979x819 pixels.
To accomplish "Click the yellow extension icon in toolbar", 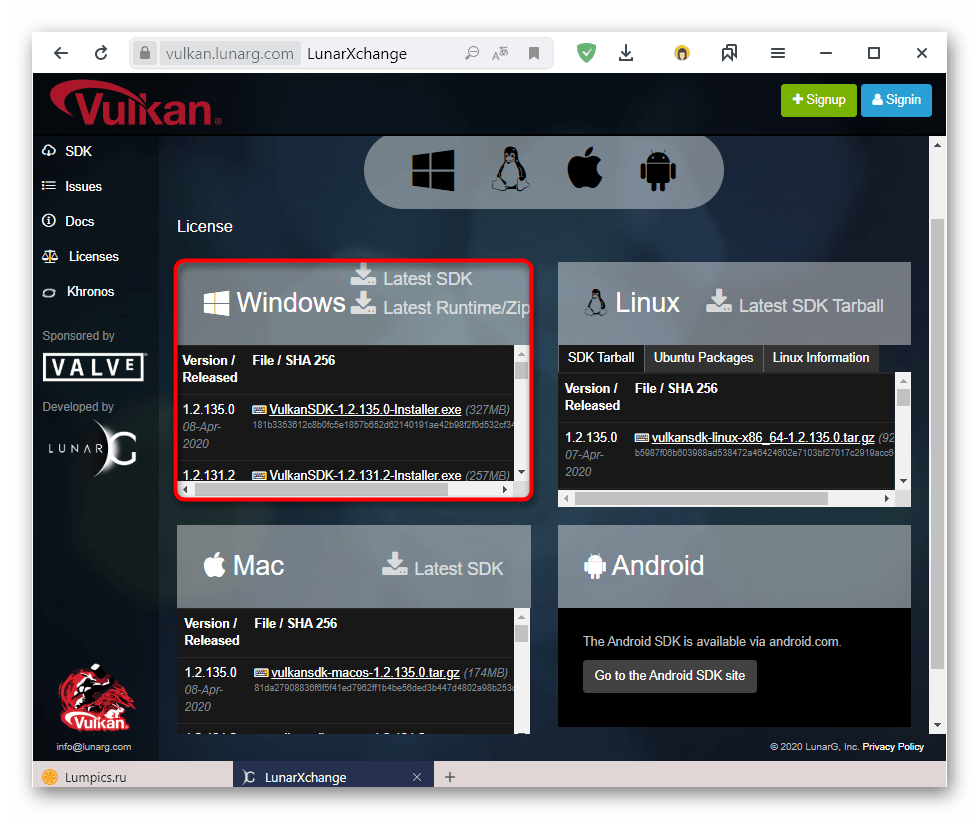I will point(682,53).
